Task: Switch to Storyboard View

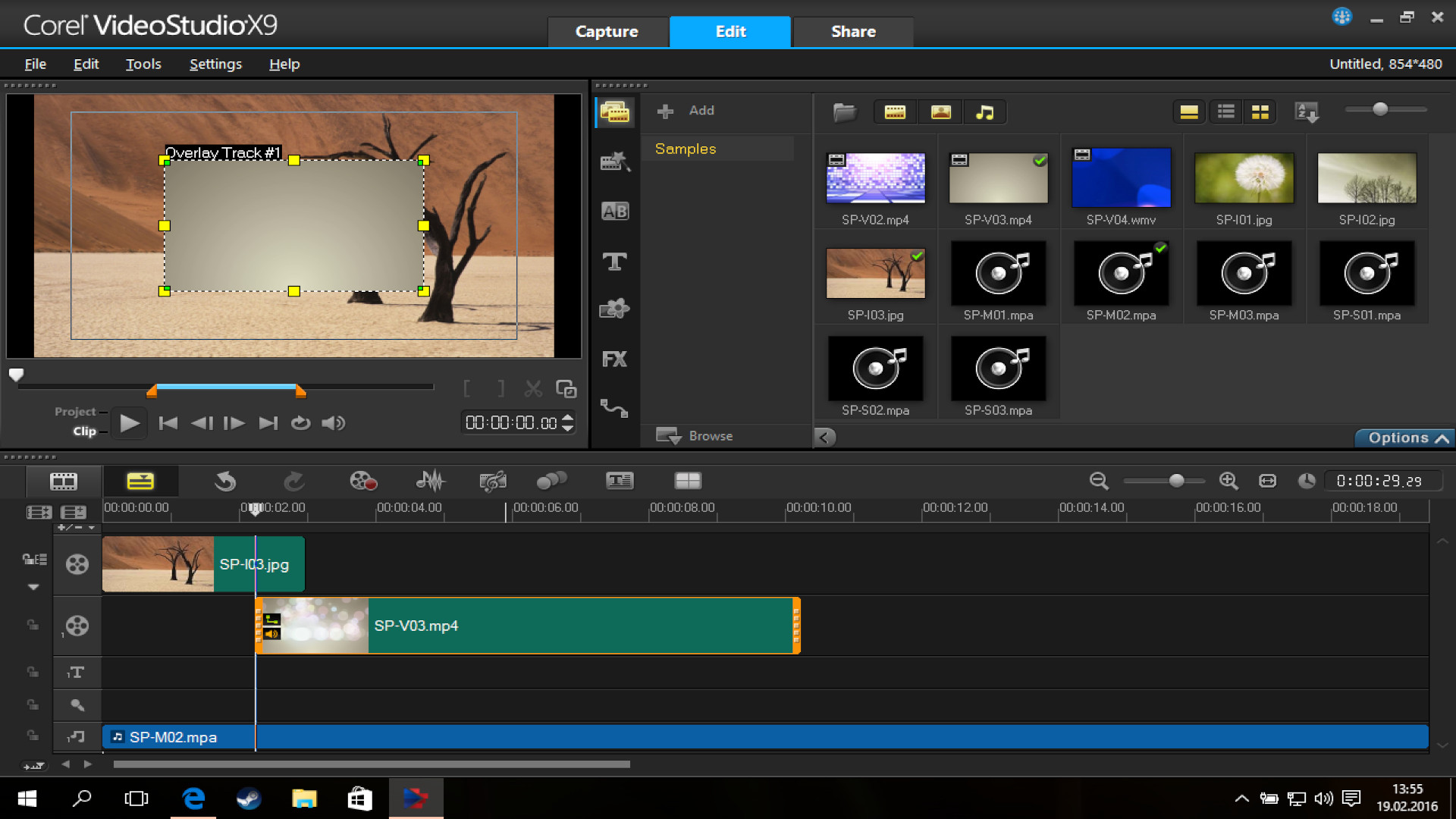Action: coord(64,481)
